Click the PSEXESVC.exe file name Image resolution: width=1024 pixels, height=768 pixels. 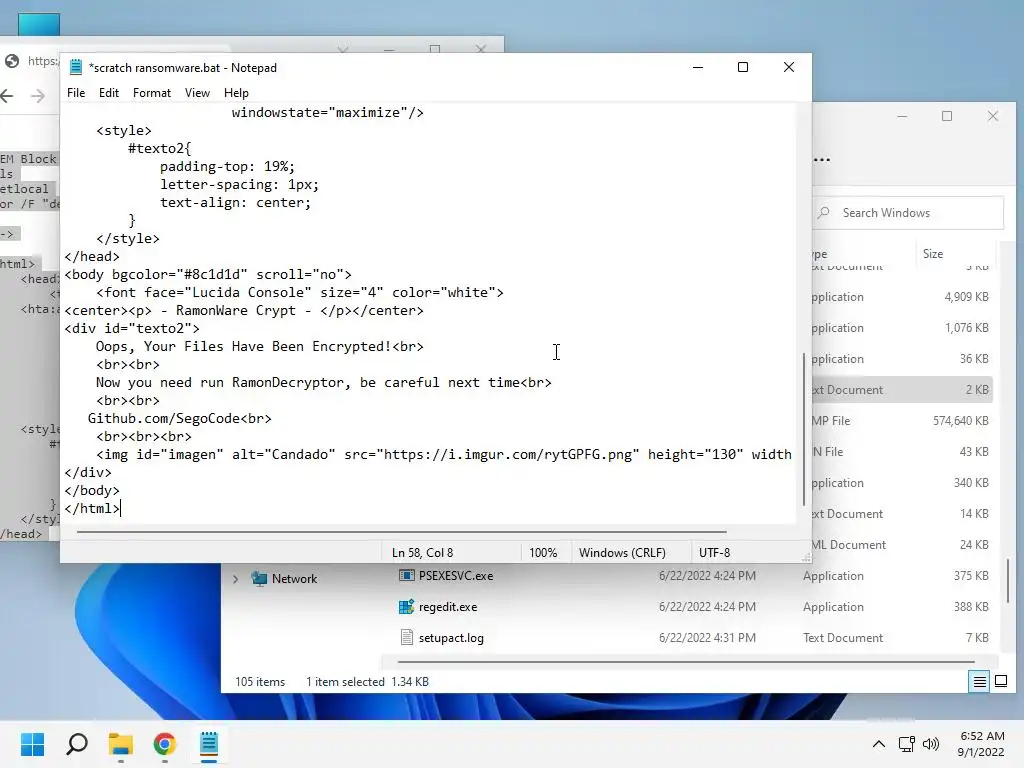(x=456, y=575)
